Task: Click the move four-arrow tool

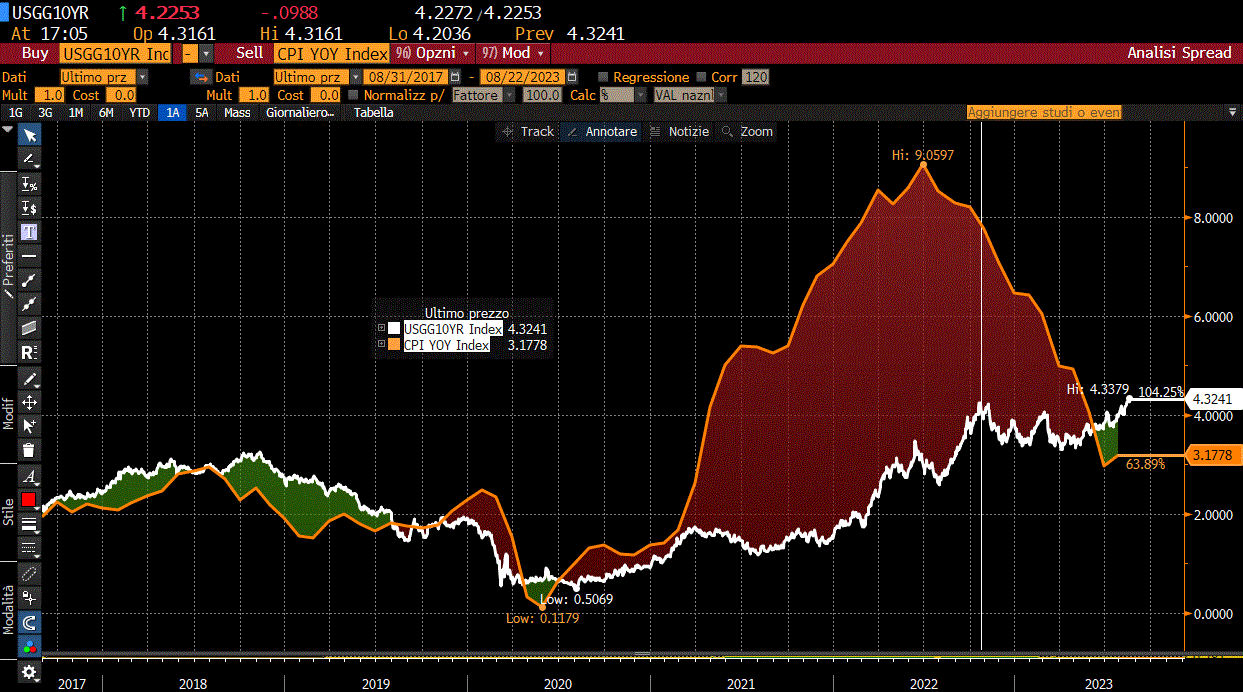Action: pyautogui.click(x=30, y=402)
